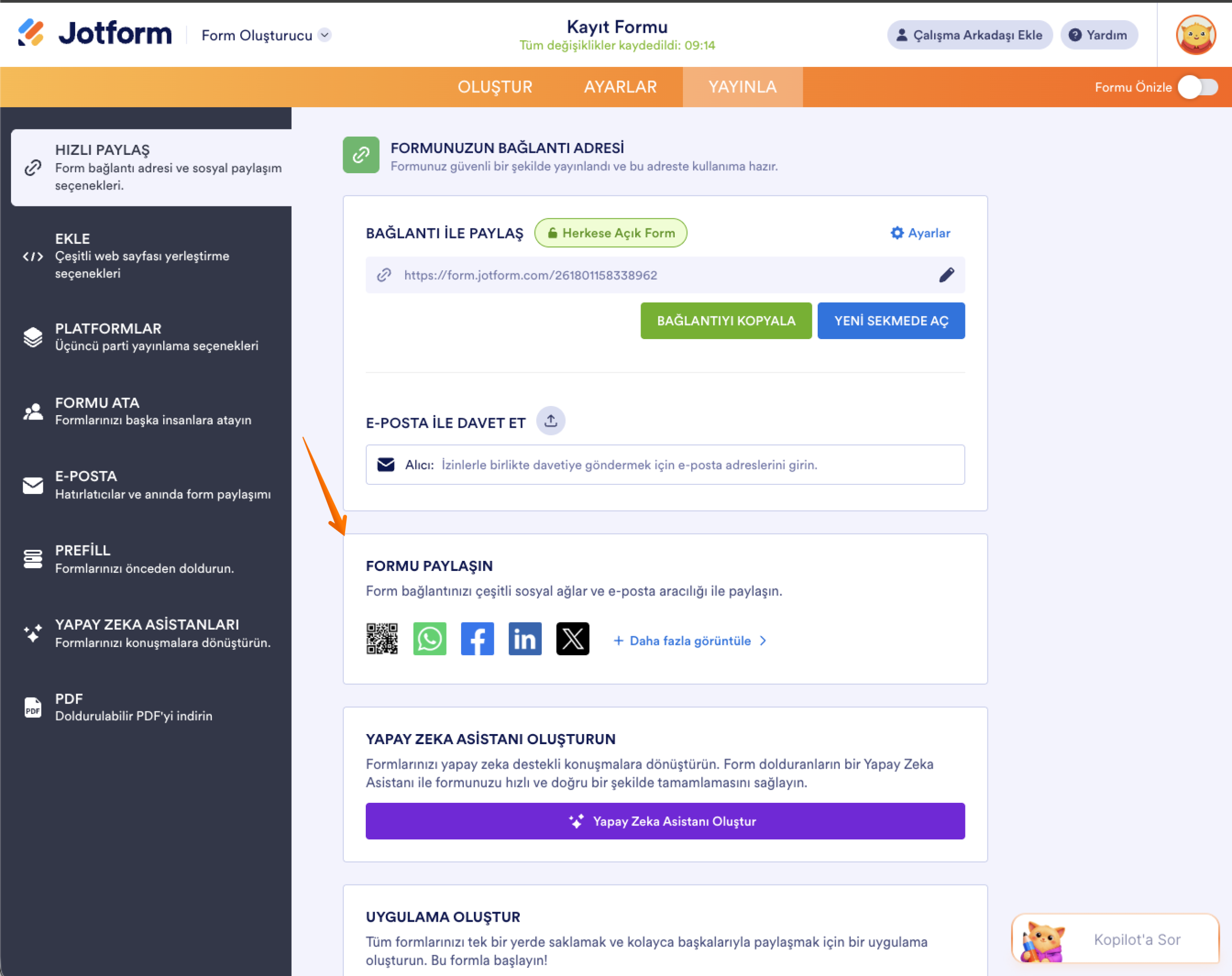This screenshot has height=976, width=1232.
Task: Click the PDF file icon
Action: click(x=33, y=708)
